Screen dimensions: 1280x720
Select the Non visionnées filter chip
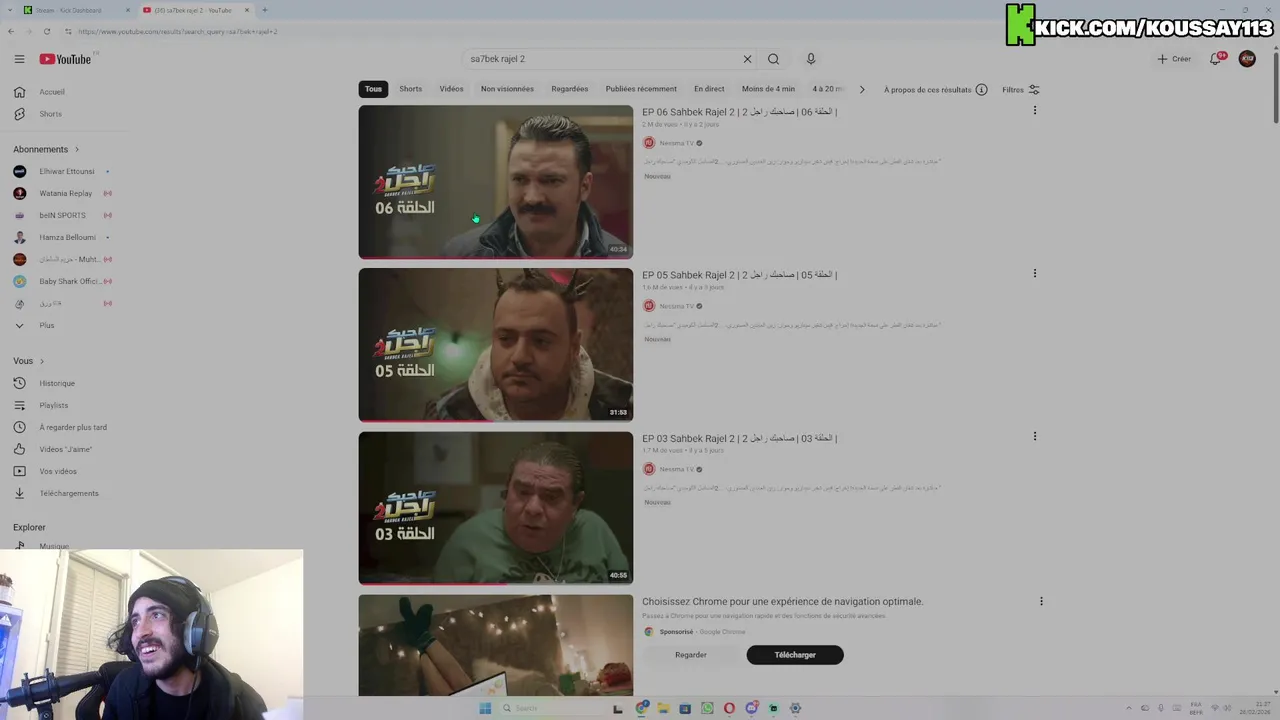507,89
